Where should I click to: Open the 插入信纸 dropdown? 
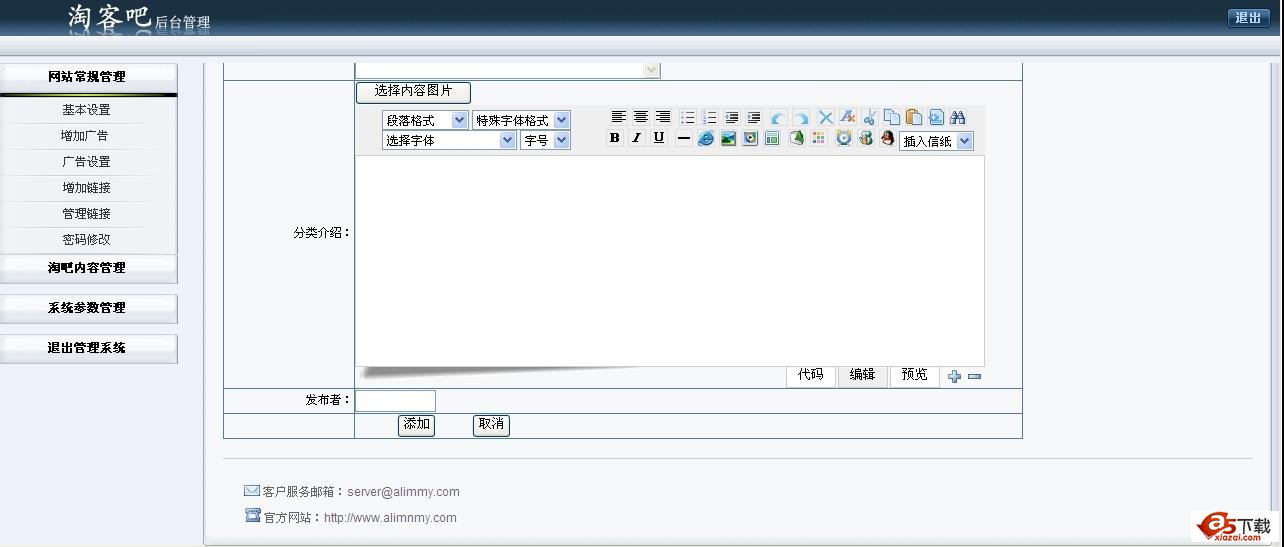pos(936,141)
